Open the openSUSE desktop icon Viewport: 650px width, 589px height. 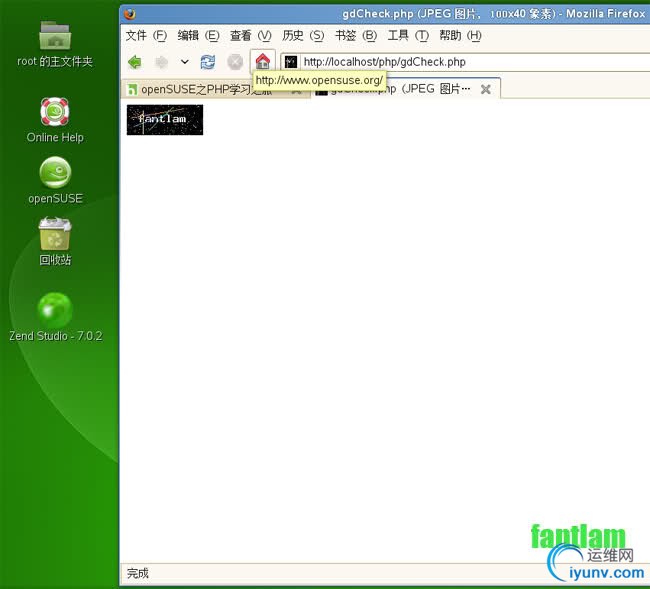point(55,181)
